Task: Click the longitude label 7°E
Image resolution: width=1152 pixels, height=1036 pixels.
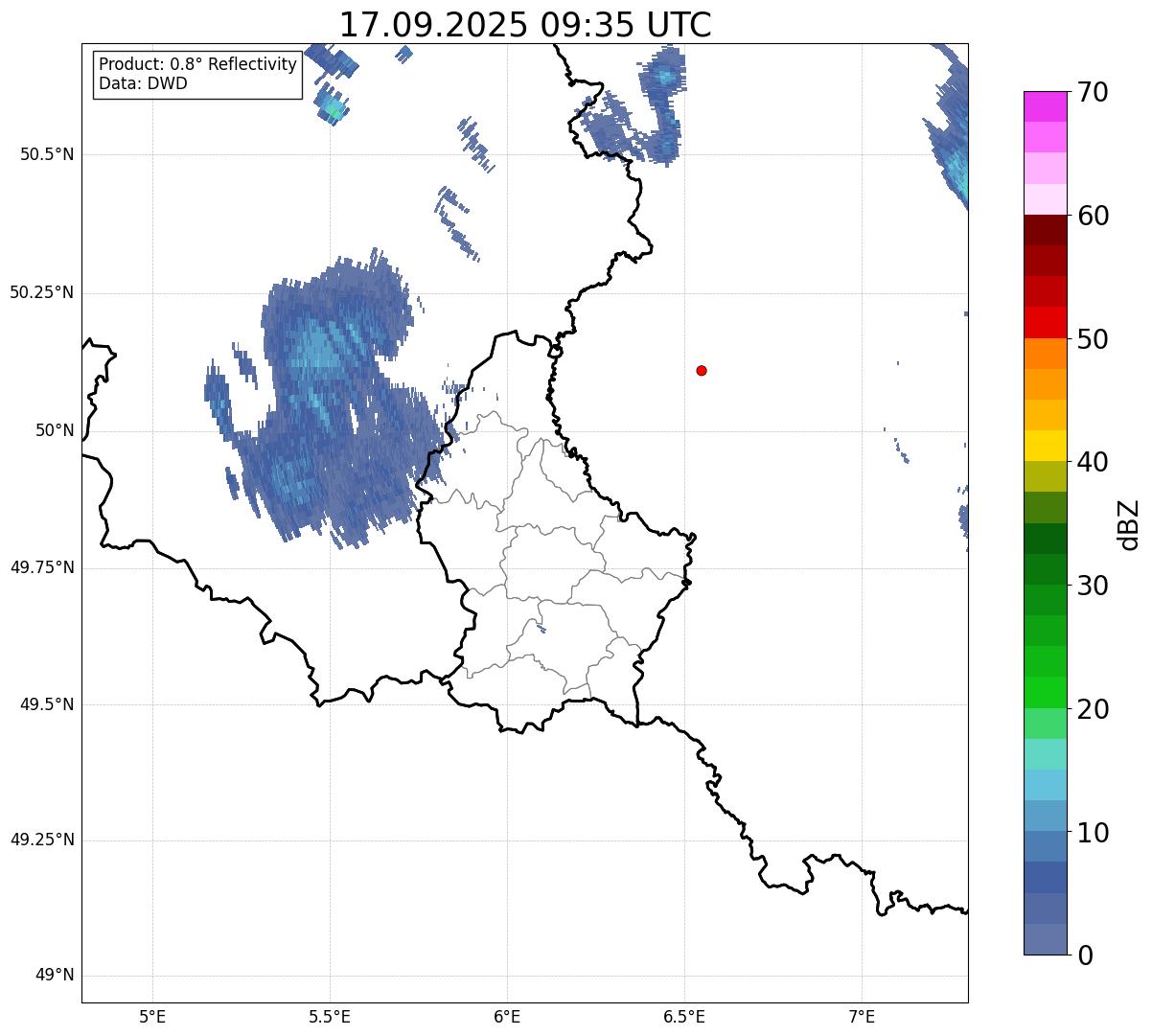Action: [862, 1017]
